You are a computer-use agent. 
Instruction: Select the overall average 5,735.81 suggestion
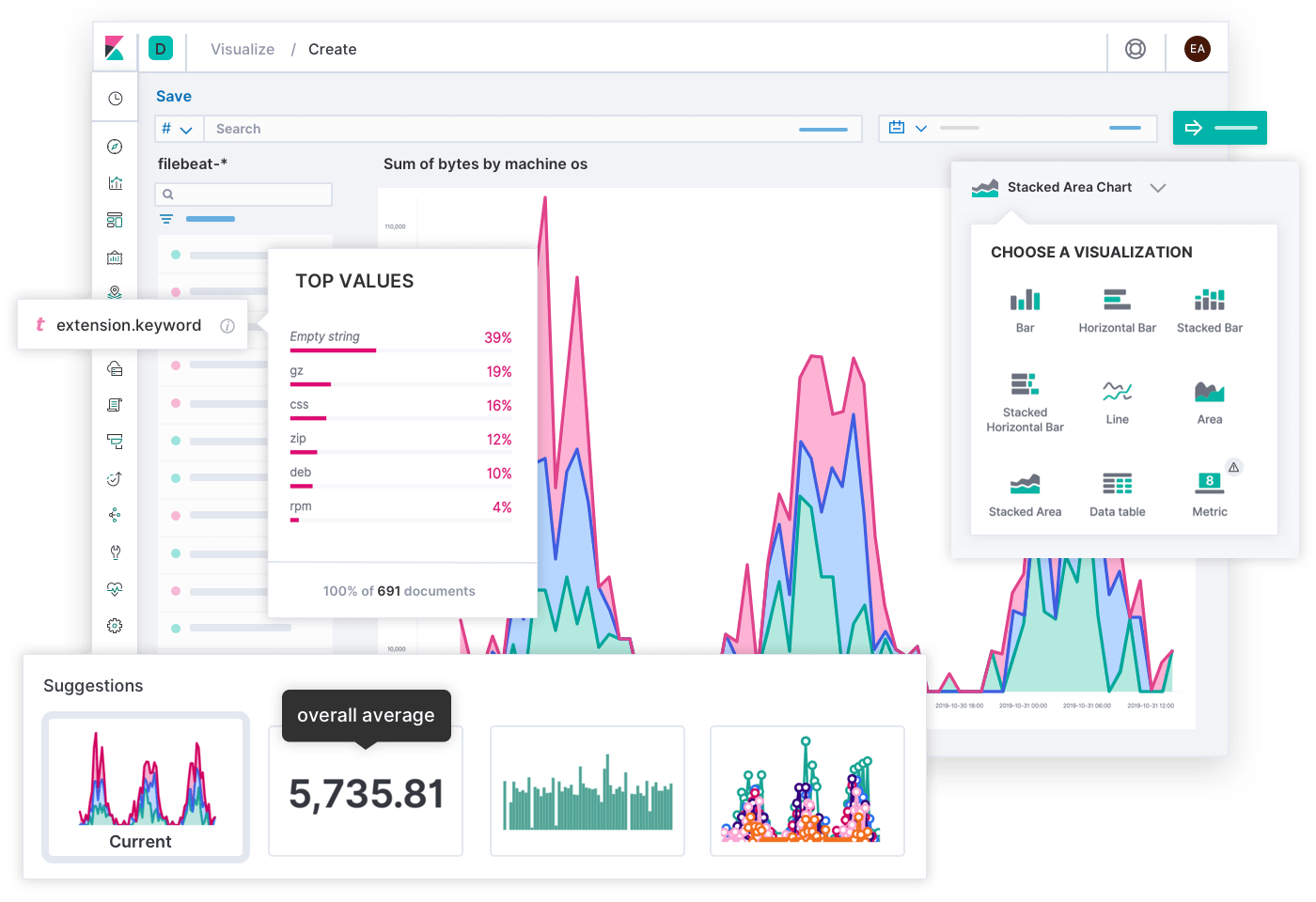tap(366, 791)
